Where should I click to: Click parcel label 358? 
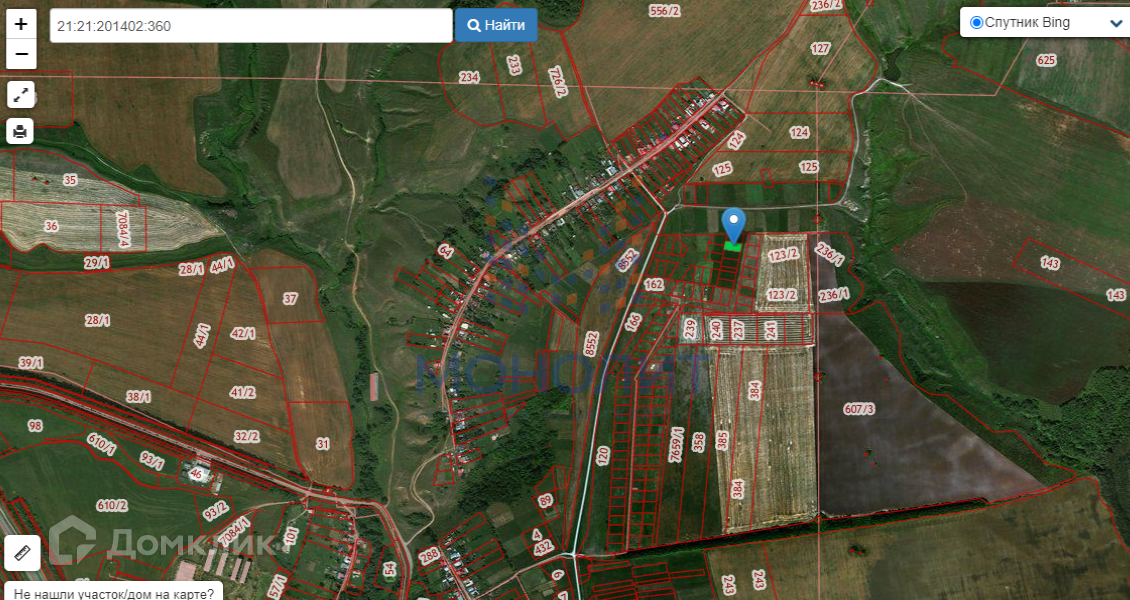click(x=698, y=442)
